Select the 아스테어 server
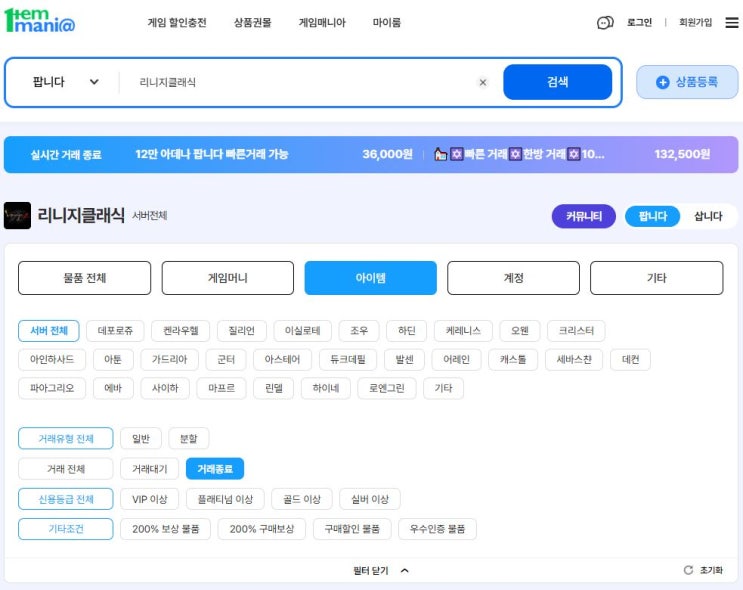The width and height of the screenshot is (743, 590). click(282, 360)
